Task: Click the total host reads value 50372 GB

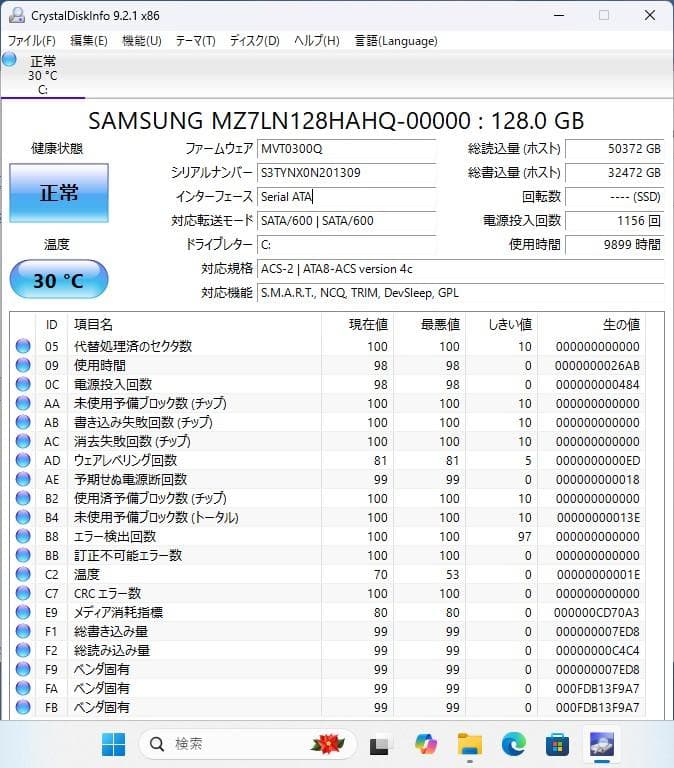Action: pyautogui.click(x=615, y=149)
